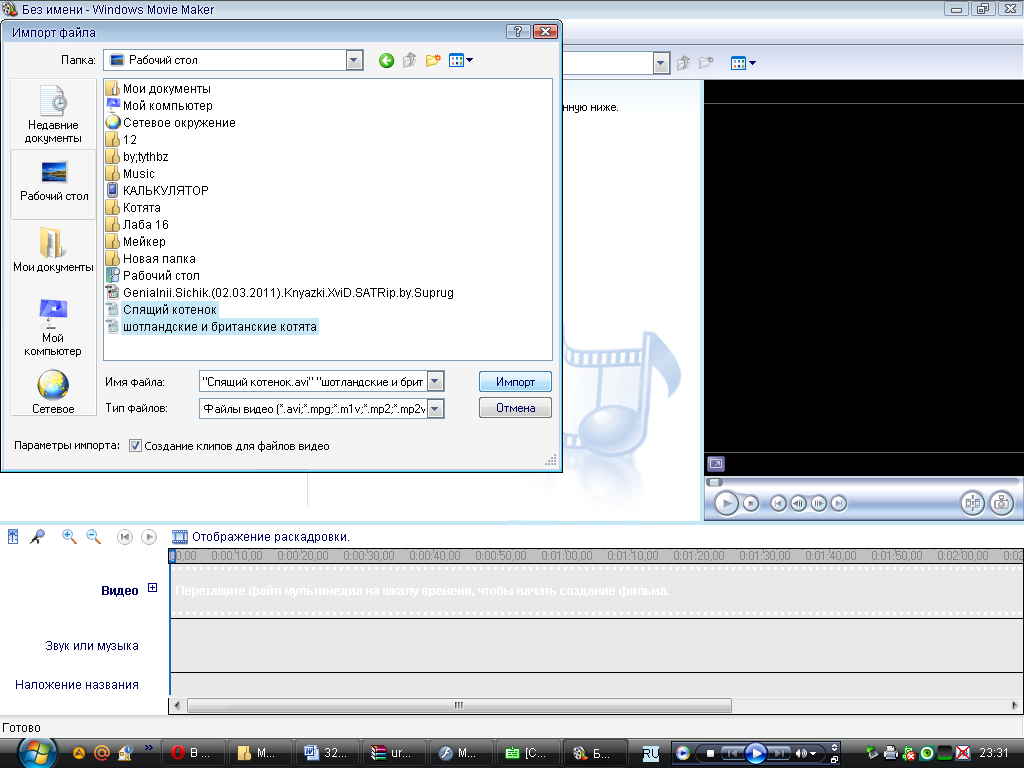Click the dialog Help question mark button
This screenshot has height=768, width=1024.
pyautogui.click(x=518, y=31)
